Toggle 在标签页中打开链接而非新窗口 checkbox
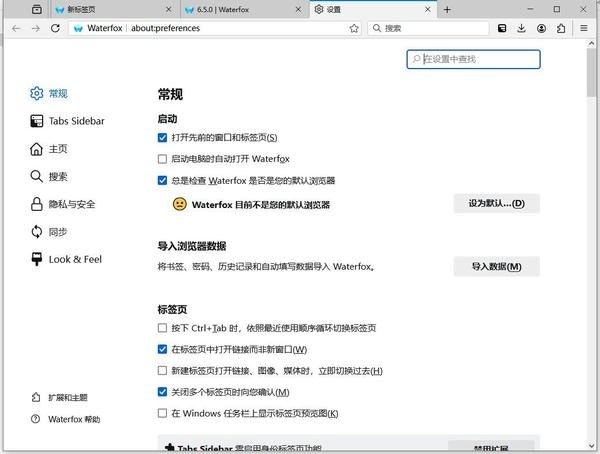 click(162, 349)
